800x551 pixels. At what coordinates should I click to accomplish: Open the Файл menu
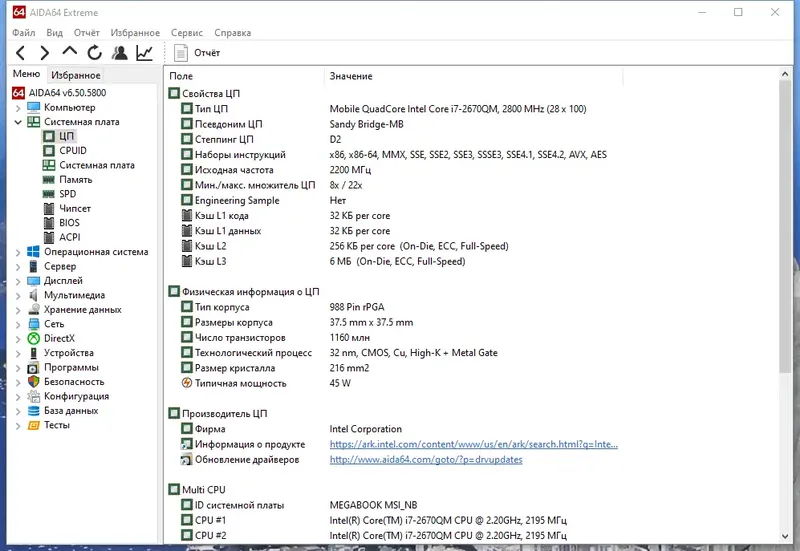23,33
